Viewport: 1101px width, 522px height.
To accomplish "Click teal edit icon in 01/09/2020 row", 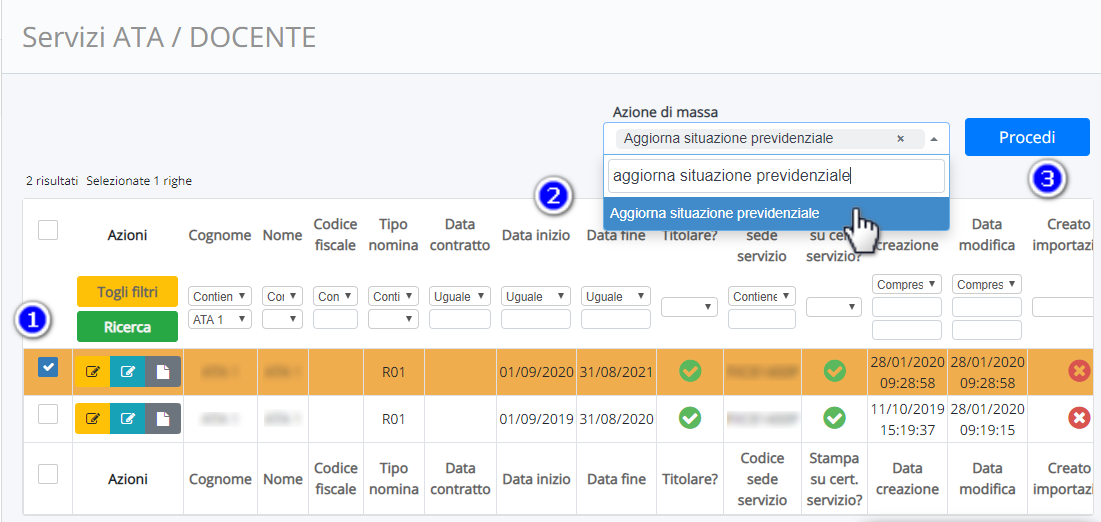I will point(128,372).
